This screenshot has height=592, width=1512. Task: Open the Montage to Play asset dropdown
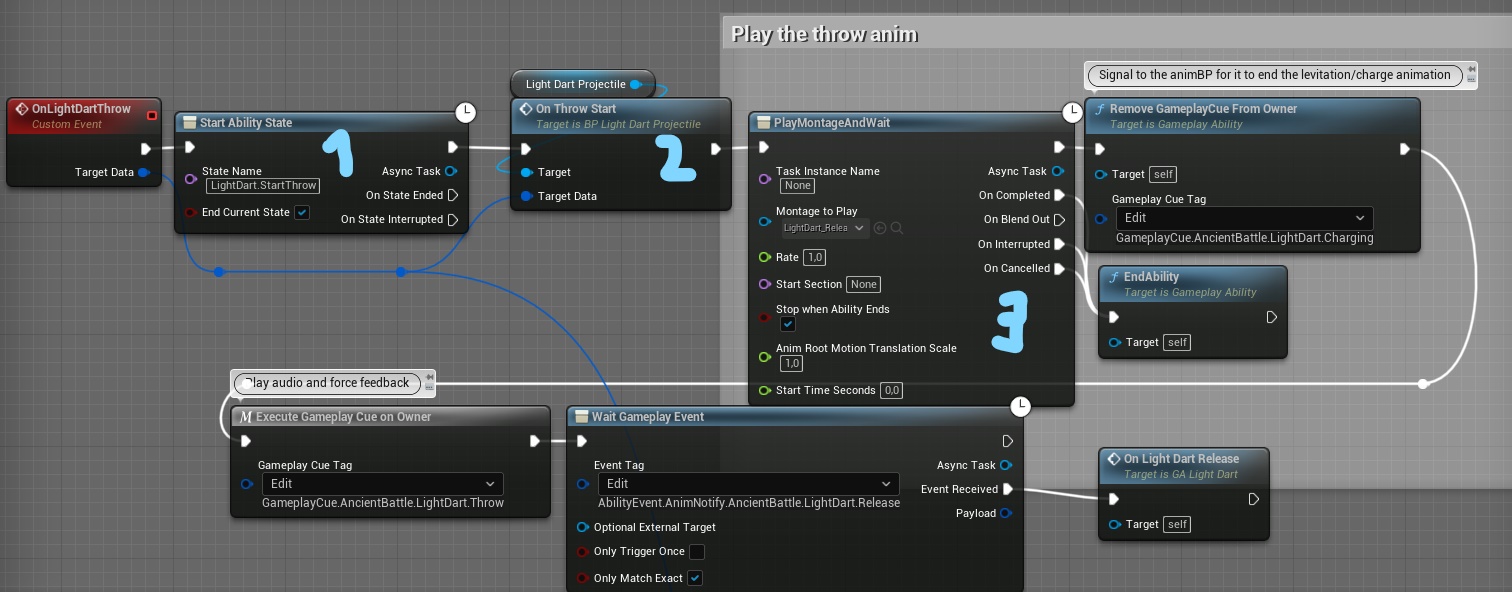pyautogui.click(x=824, y=228)
